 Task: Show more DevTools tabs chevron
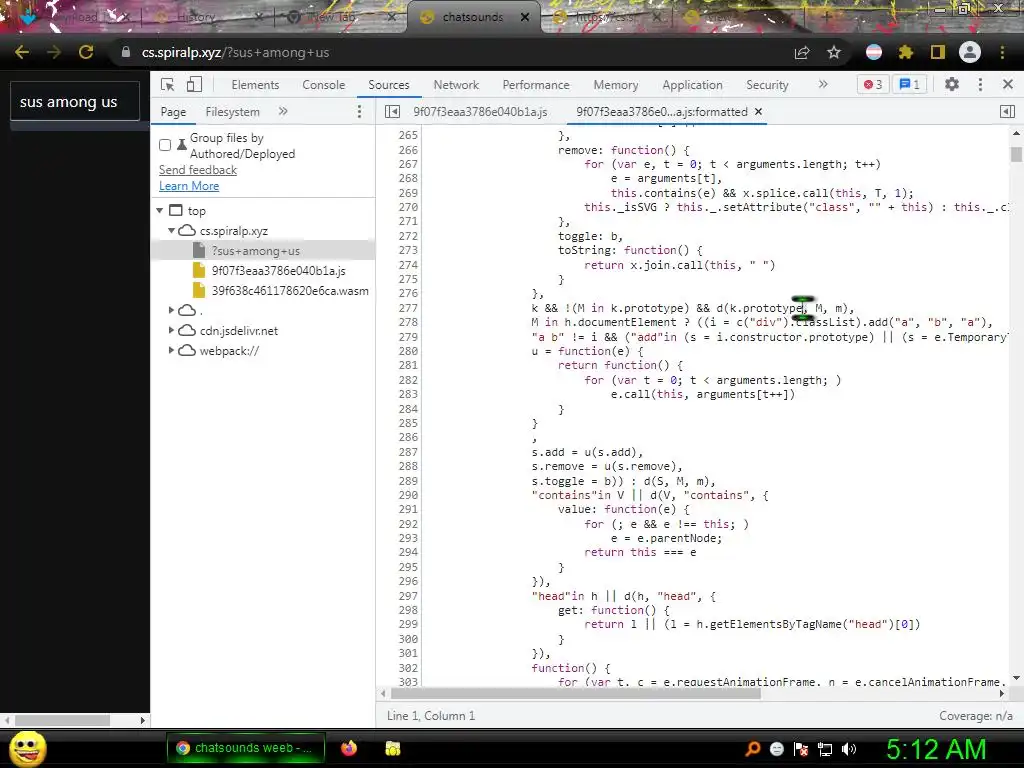823,84
